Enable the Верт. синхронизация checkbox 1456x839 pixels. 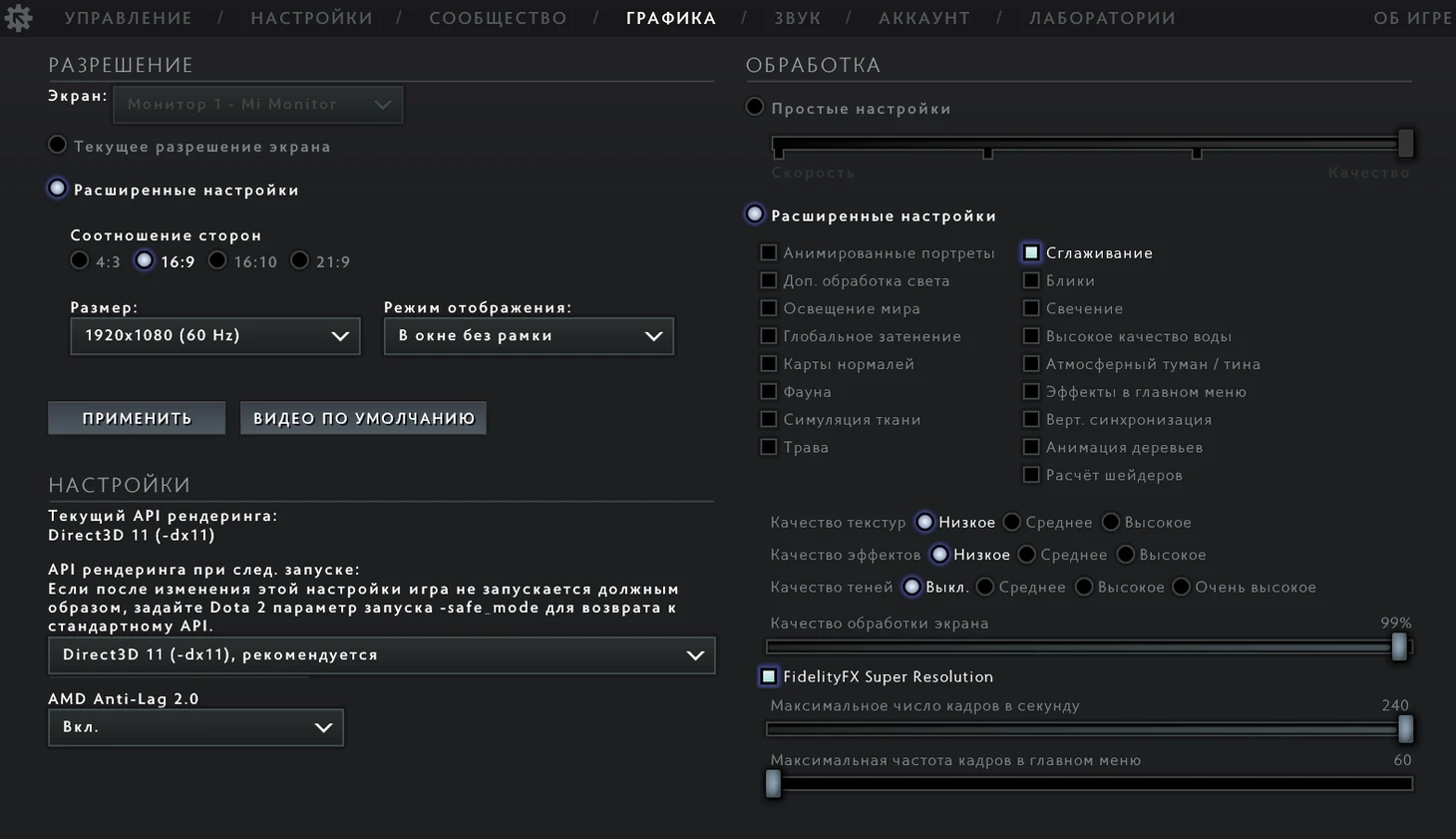coord(1031,420)
